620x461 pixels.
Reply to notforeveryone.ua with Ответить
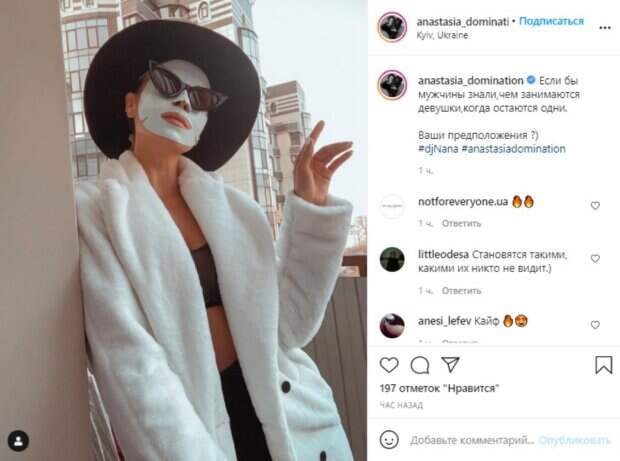pyautogui.click(x=461, y=223)
